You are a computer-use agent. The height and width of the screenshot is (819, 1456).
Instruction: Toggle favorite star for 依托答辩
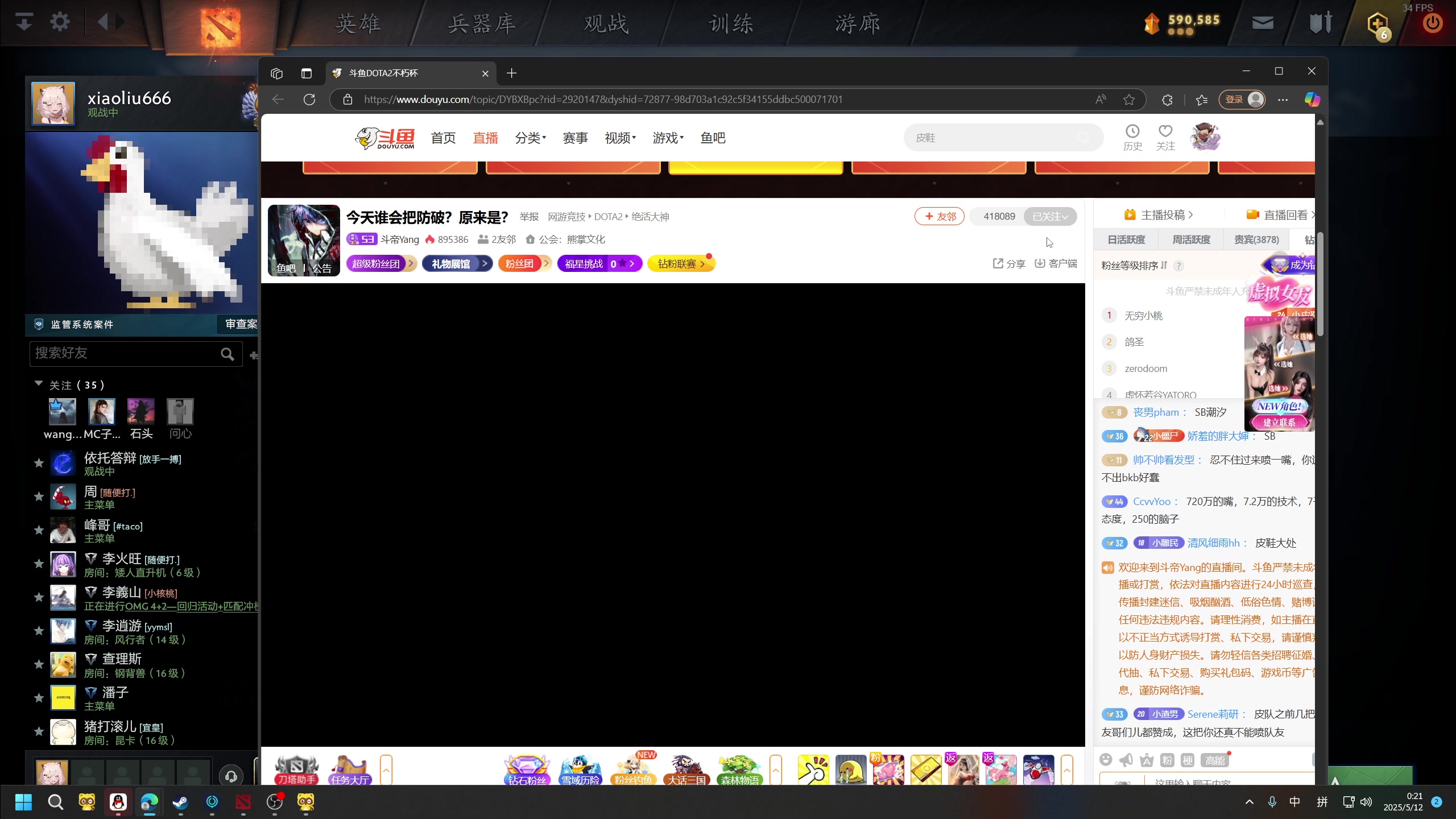tap(39, 463)
